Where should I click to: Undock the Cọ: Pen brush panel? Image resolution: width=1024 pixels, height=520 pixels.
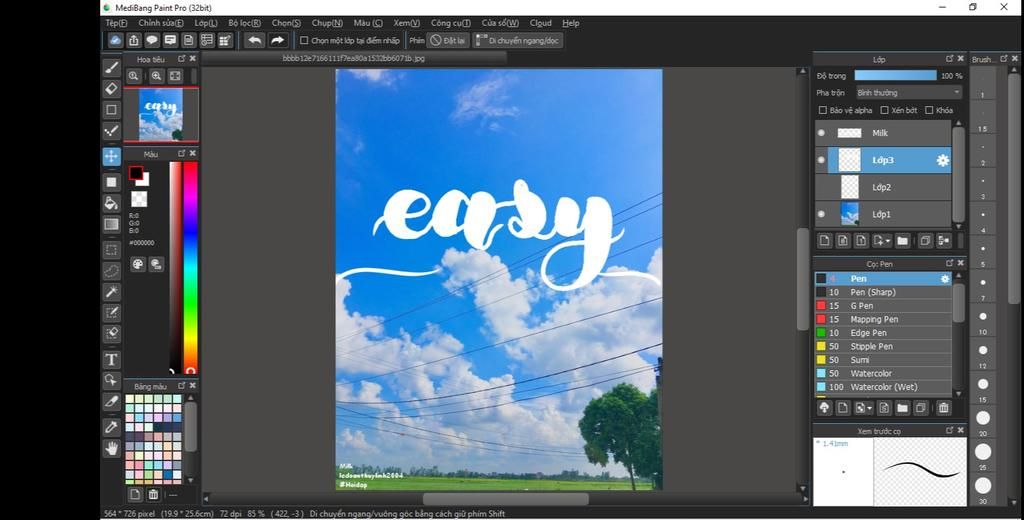[x=950, y=263]
